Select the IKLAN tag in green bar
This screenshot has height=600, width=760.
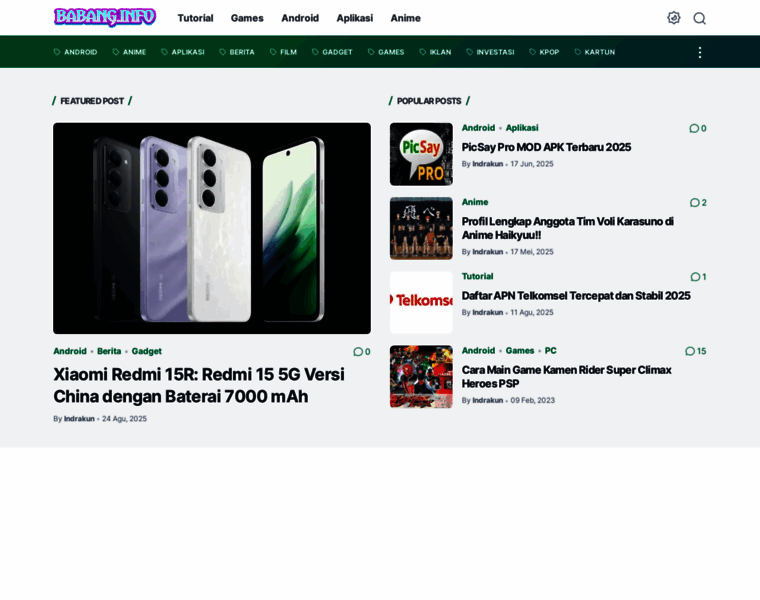[435, 52]
